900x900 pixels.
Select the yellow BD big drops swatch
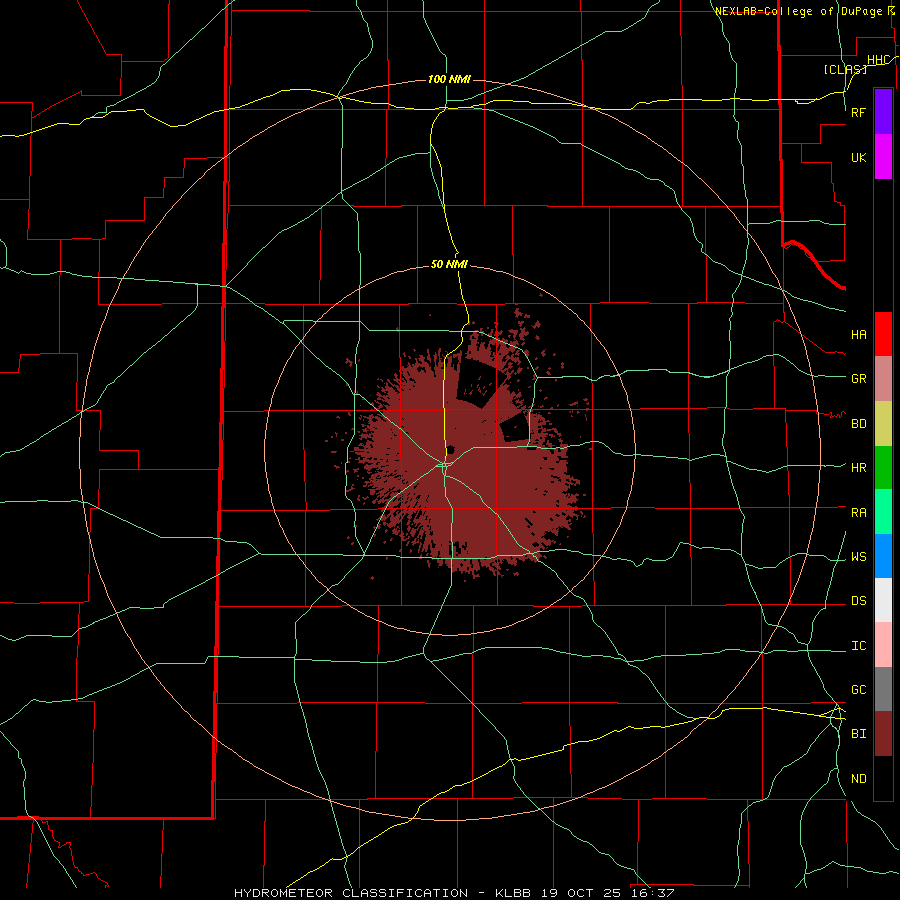click(x=883, y=423)
